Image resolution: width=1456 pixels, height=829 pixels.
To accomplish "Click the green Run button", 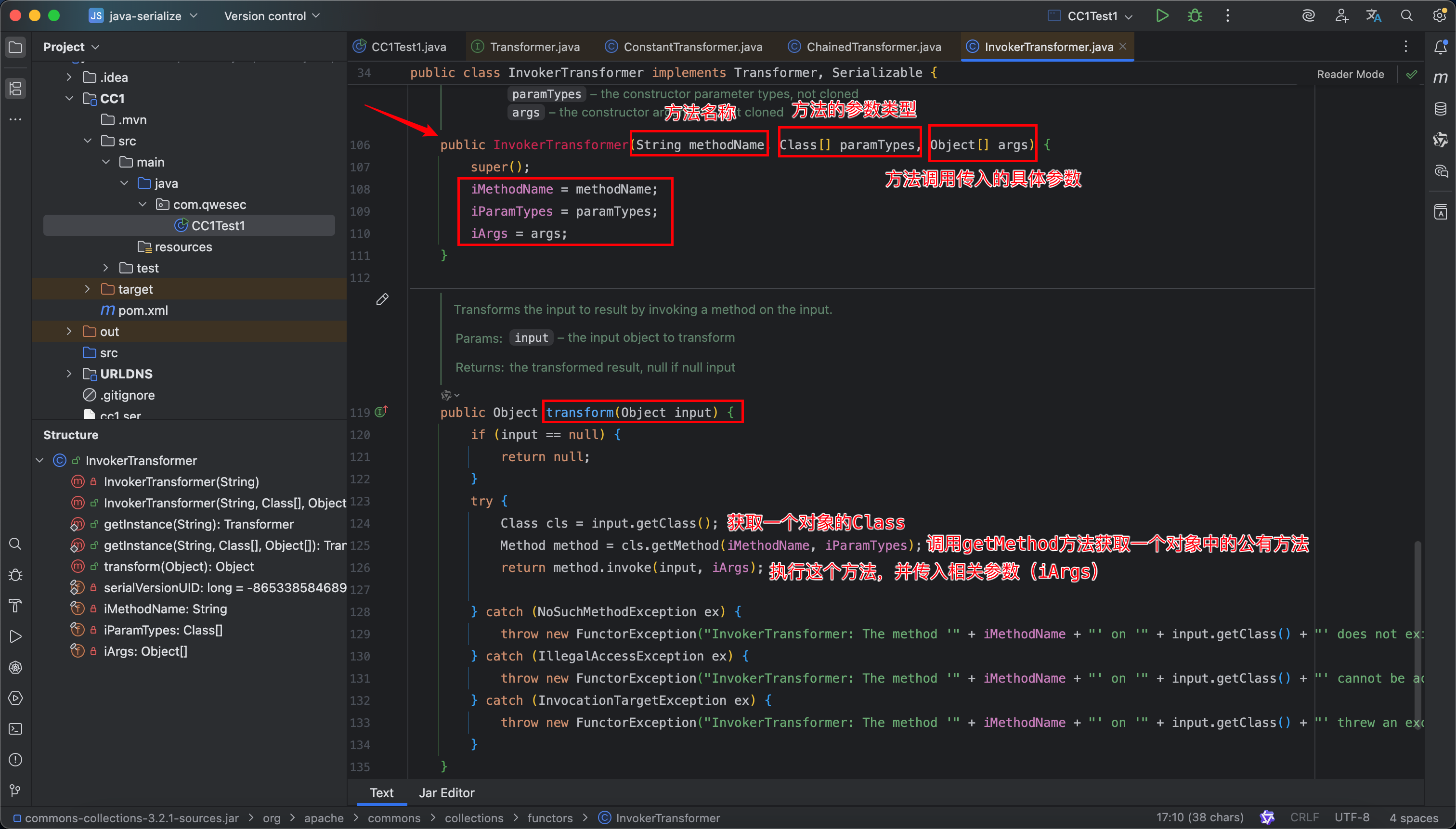I will coord(1162,16).
